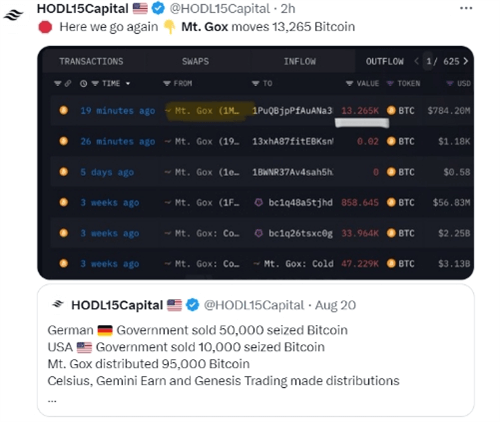Click the HODL15Capital profile avatar at top
This screenshot has height=422, width=500.
click(14, 15)
